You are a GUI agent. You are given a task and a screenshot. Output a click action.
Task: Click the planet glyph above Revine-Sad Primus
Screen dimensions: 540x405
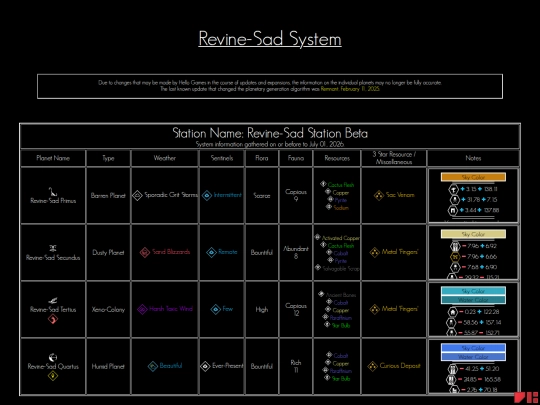click(53, 192)
